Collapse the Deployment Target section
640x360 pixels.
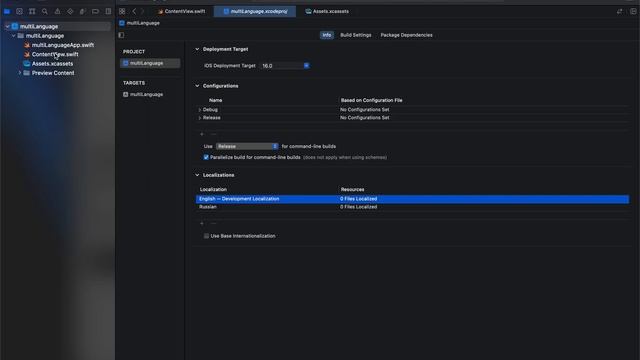(197, 49)
